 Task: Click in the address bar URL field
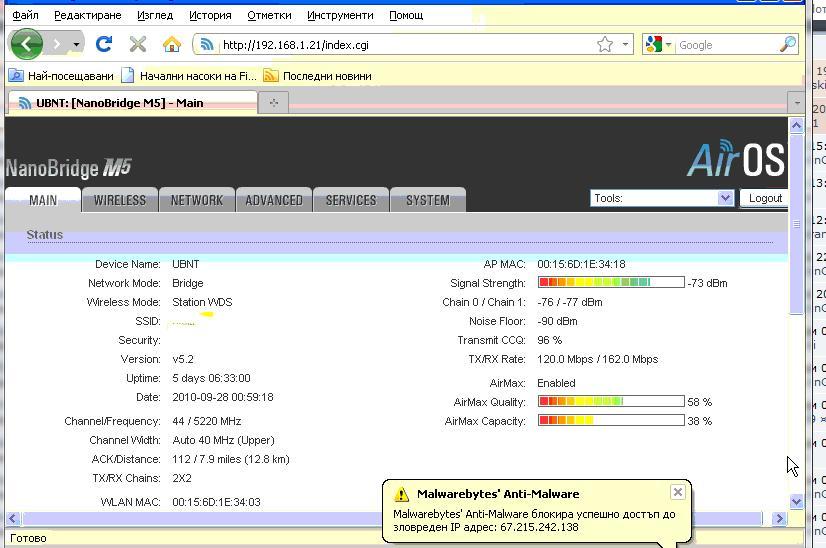(400, 44)
